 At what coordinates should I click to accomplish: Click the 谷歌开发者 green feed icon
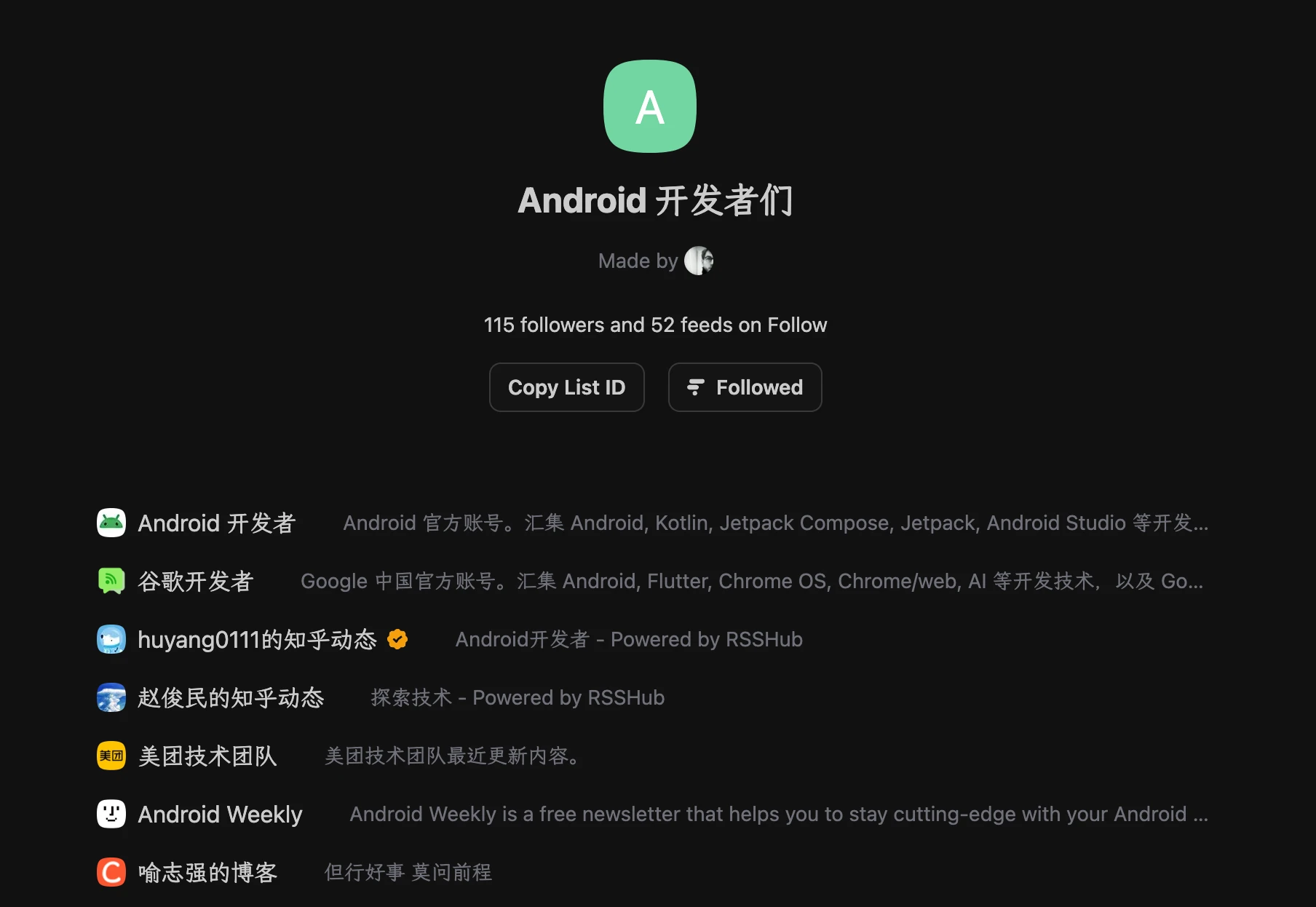pyautogui.click(x=111, y=581)
